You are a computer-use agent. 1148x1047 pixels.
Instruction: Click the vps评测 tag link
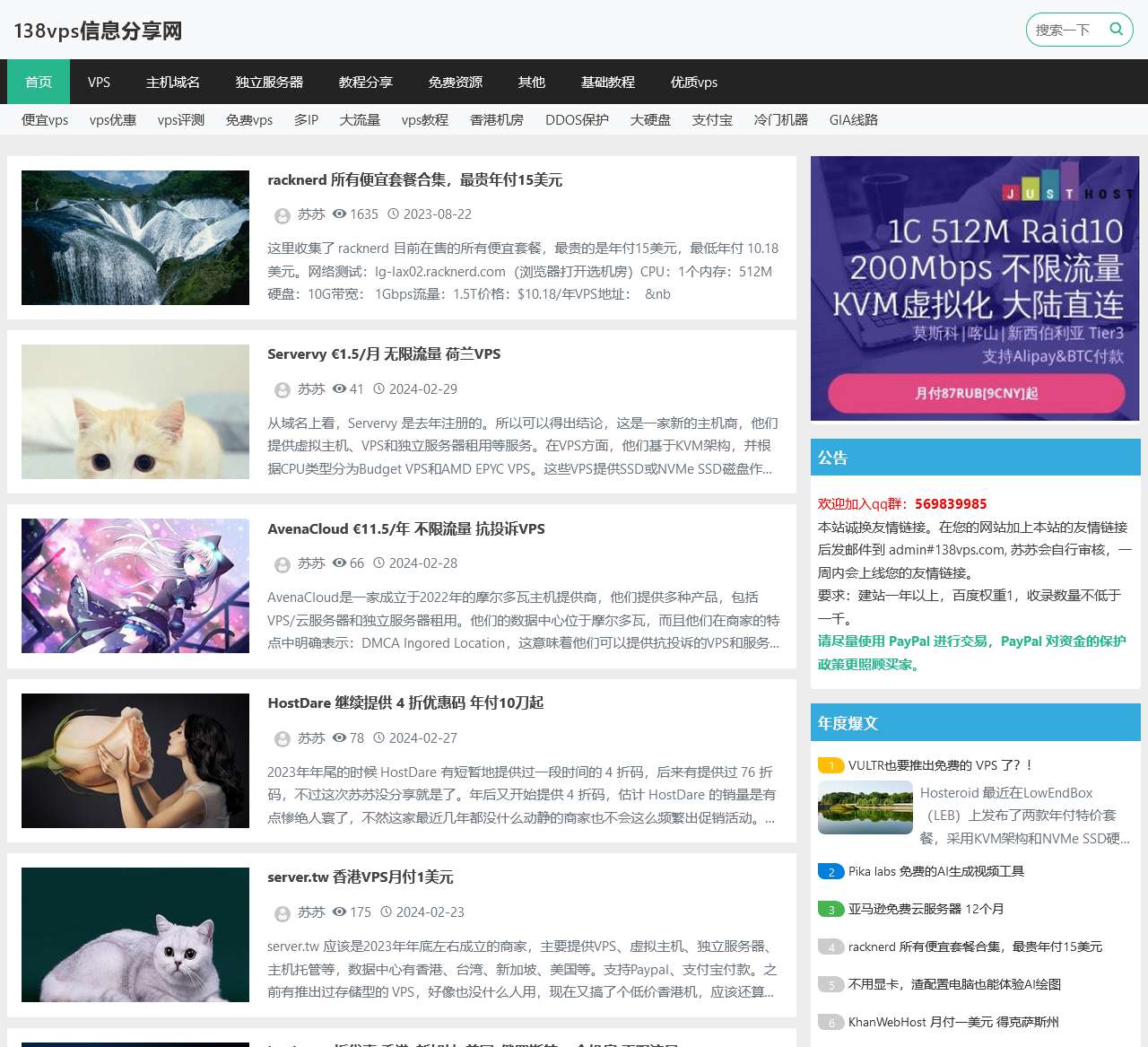coord(181,119)
